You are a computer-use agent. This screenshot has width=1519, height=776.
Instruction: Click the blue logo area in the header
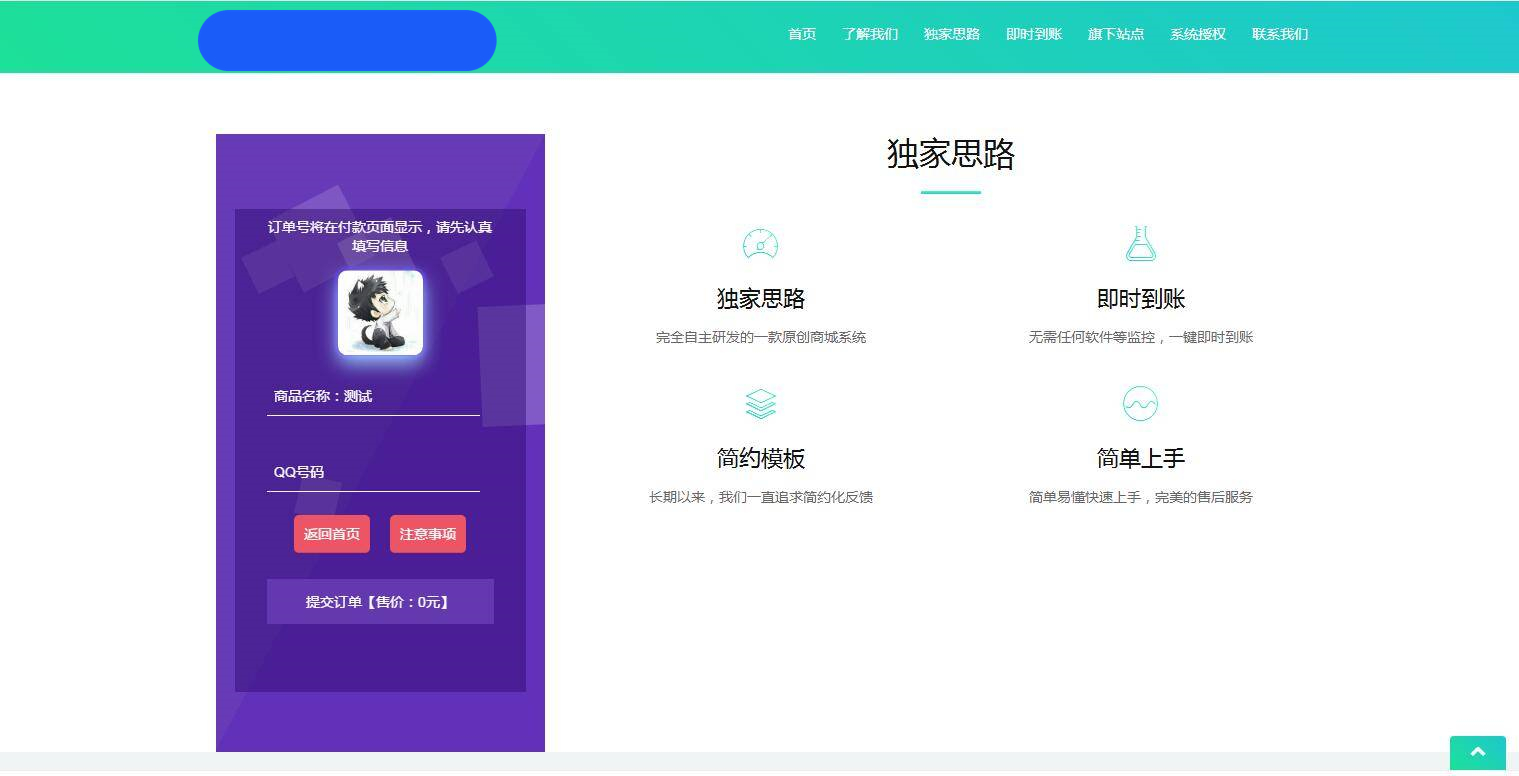[x=347, y=40]
